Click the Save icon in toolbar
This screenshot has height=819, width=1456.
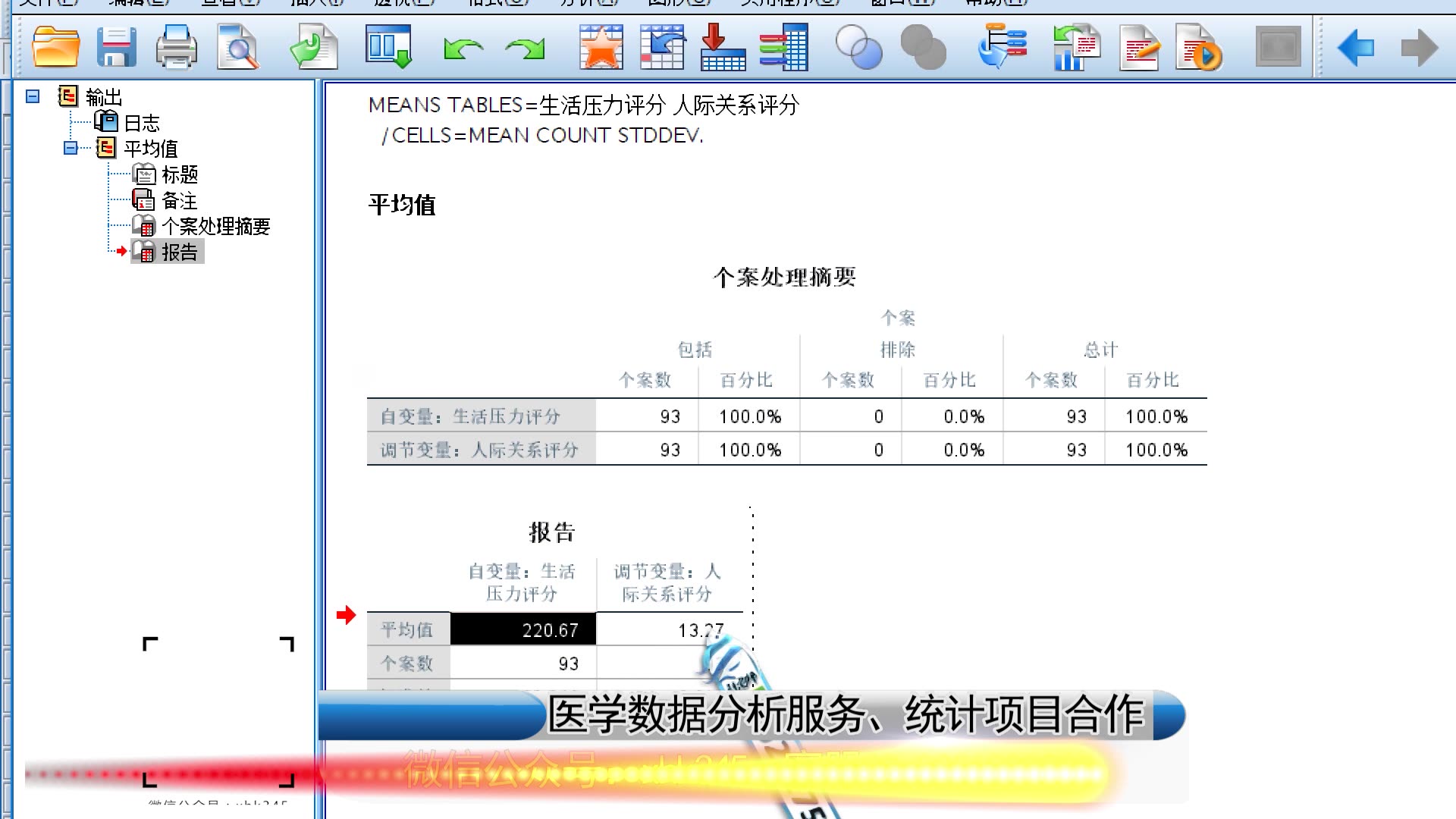click(x=115, y=48)
